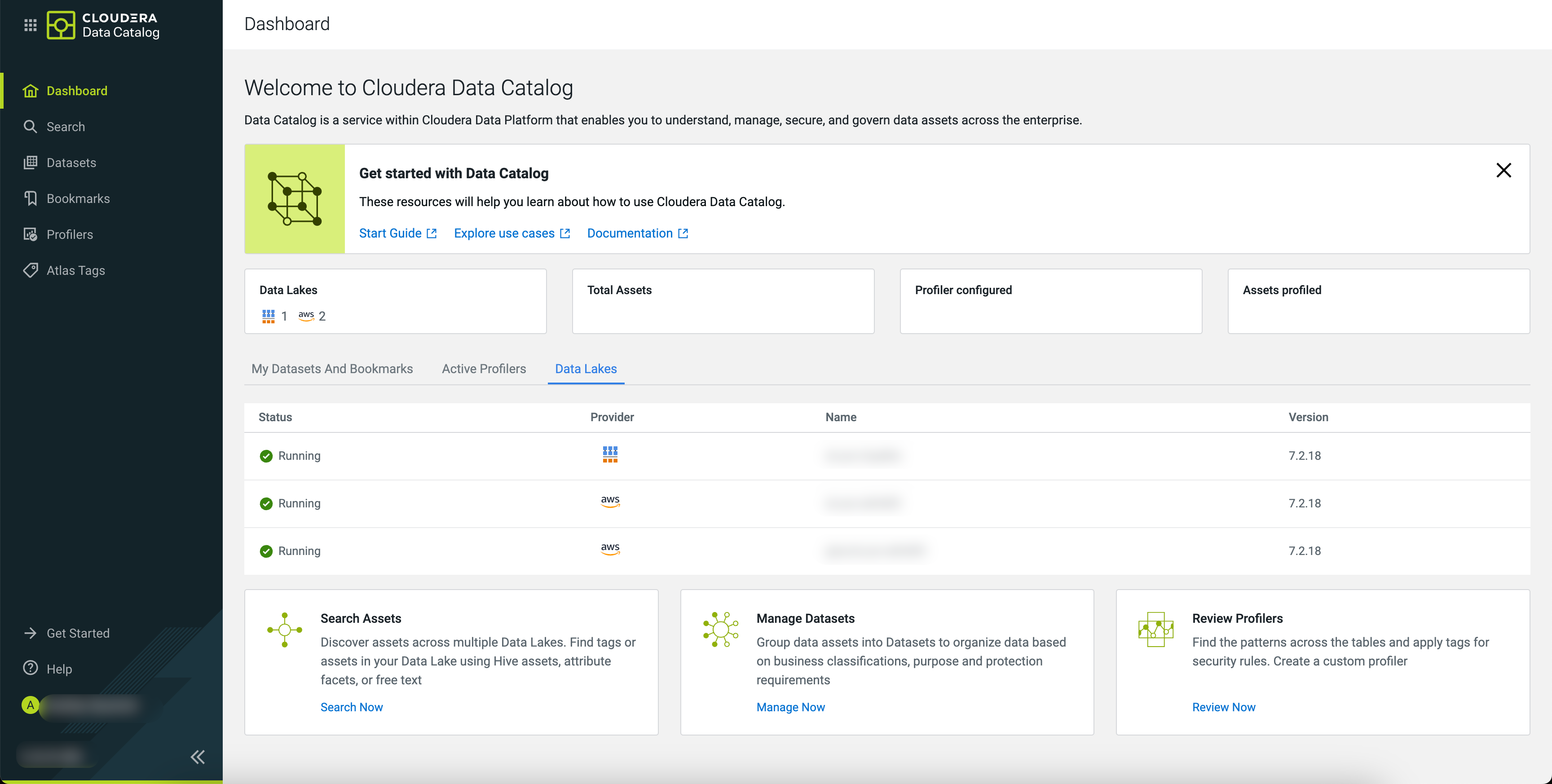Open Atlas Tags from the sidebar
The width and height of the screenshot is (1552, 784).
75,271
